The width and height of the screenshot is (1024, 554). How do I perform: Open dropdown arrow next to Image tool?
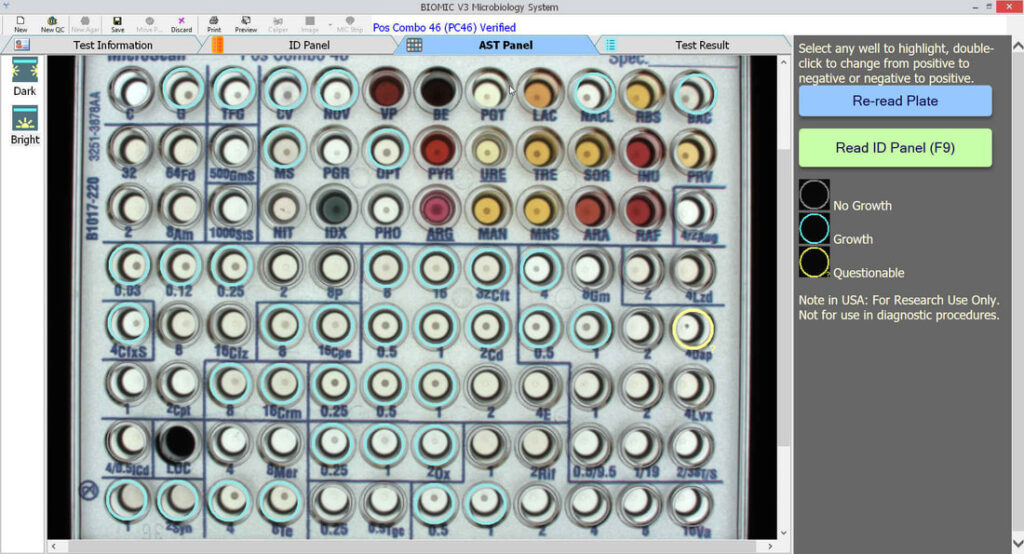click(x=329, y=25)
